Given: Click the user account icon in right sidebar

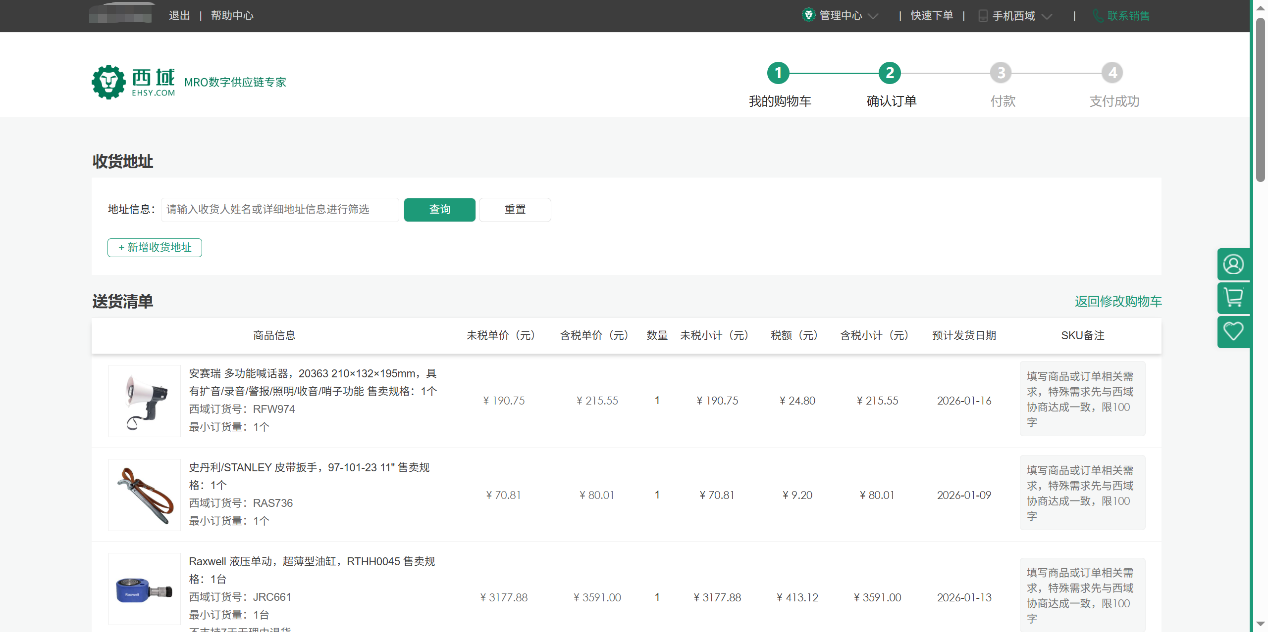Looking at the screenshot, I should click(1233, 264).
